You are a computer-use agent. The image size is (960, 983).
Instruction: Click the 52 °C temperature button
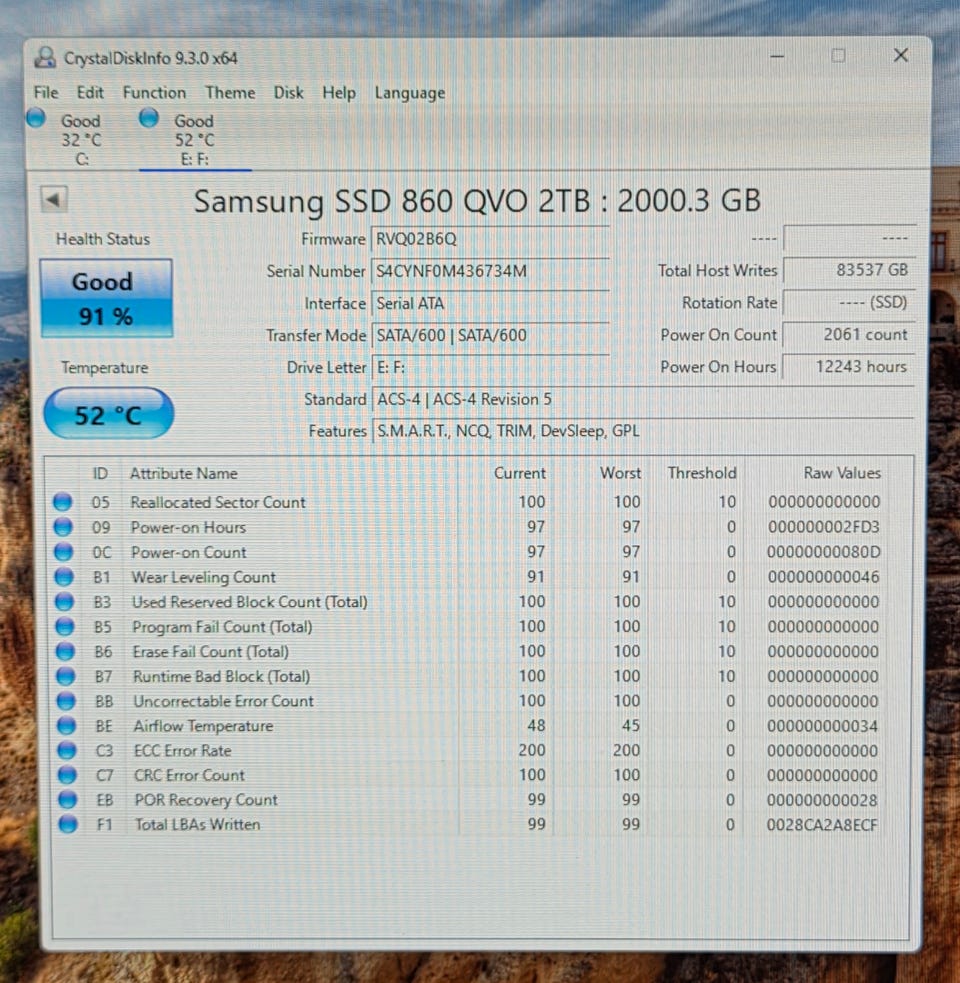108,414
